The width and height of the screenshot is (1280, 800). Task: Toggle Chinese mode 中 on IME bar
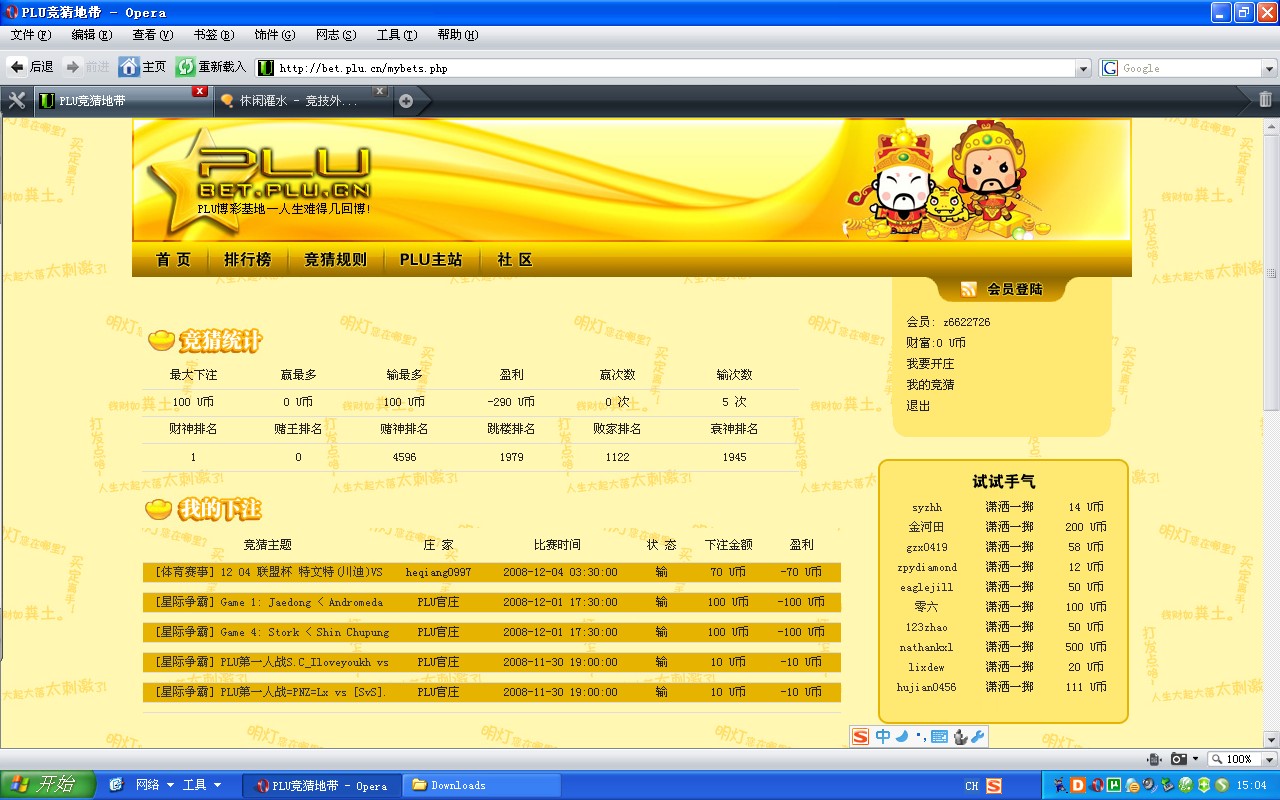coord(883,737)
